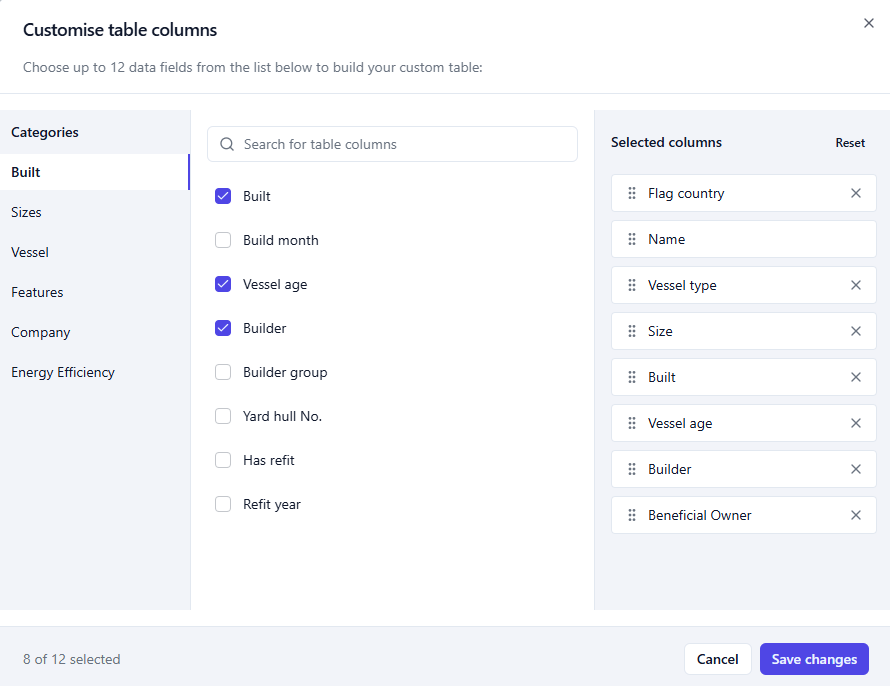Viewport: 890px width, 686px height.
Task: Close the Customise table columns dialog
Action: [868, 23]
